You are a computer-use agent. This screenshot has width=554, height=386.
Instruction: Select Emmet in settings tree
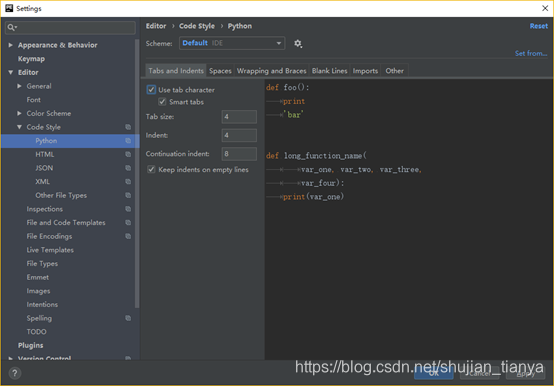[x=37, y=277]
